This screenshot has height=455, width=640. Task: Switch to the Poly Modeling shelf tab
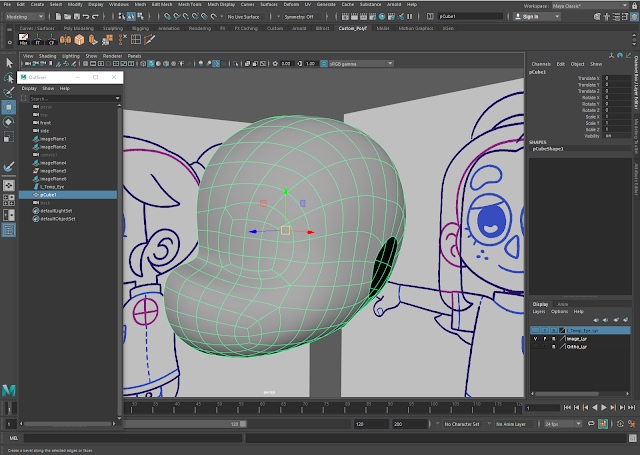78,28
